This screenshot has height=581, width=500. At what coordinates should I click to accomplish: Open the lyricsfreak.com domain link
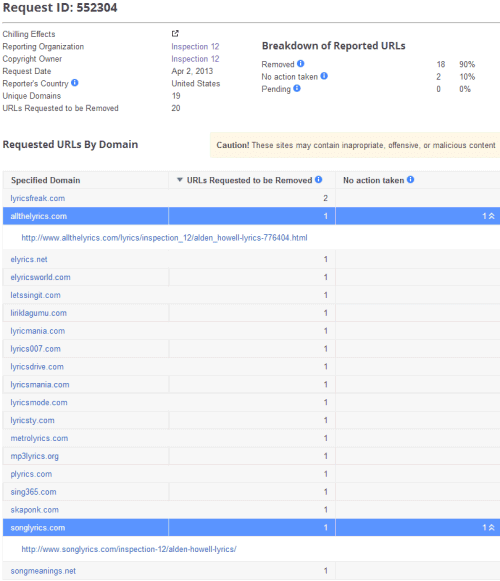38,198
